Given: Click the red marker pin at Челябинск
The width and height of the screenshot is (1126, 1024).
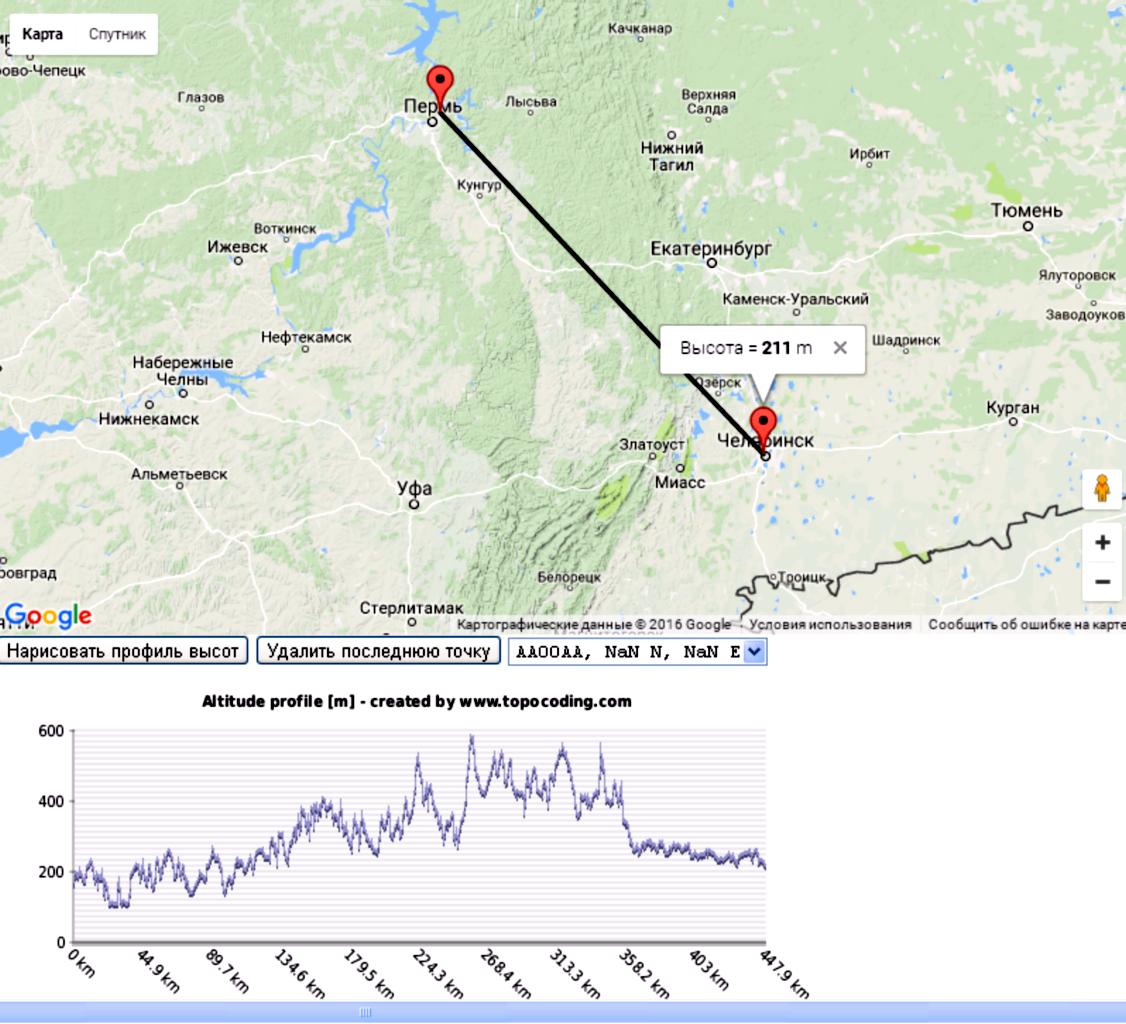Looking at the screenshot, I should pyautogui.click(x=763, y=424).
